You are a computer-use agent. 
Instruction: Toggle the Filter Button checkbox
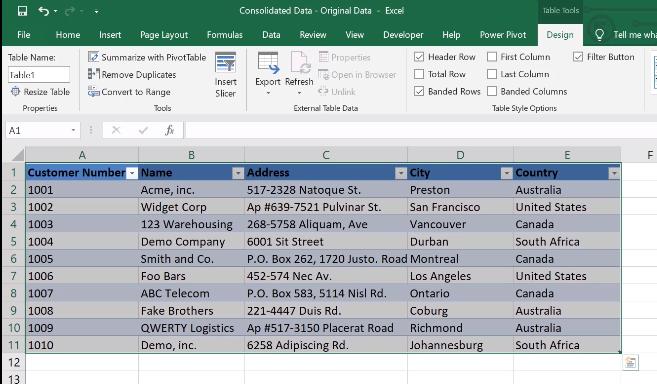point(578,57)
